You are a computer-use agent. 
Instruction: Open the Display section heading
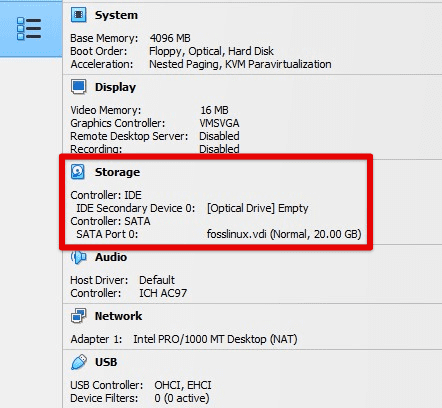[x=115, y=87]
